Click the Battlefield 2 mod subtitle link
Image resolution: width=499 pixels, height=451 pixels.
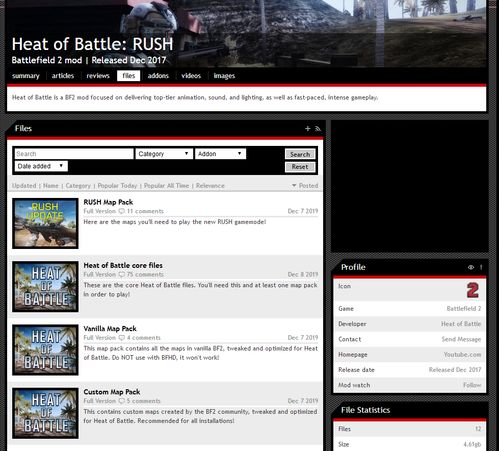coord(47,60)
